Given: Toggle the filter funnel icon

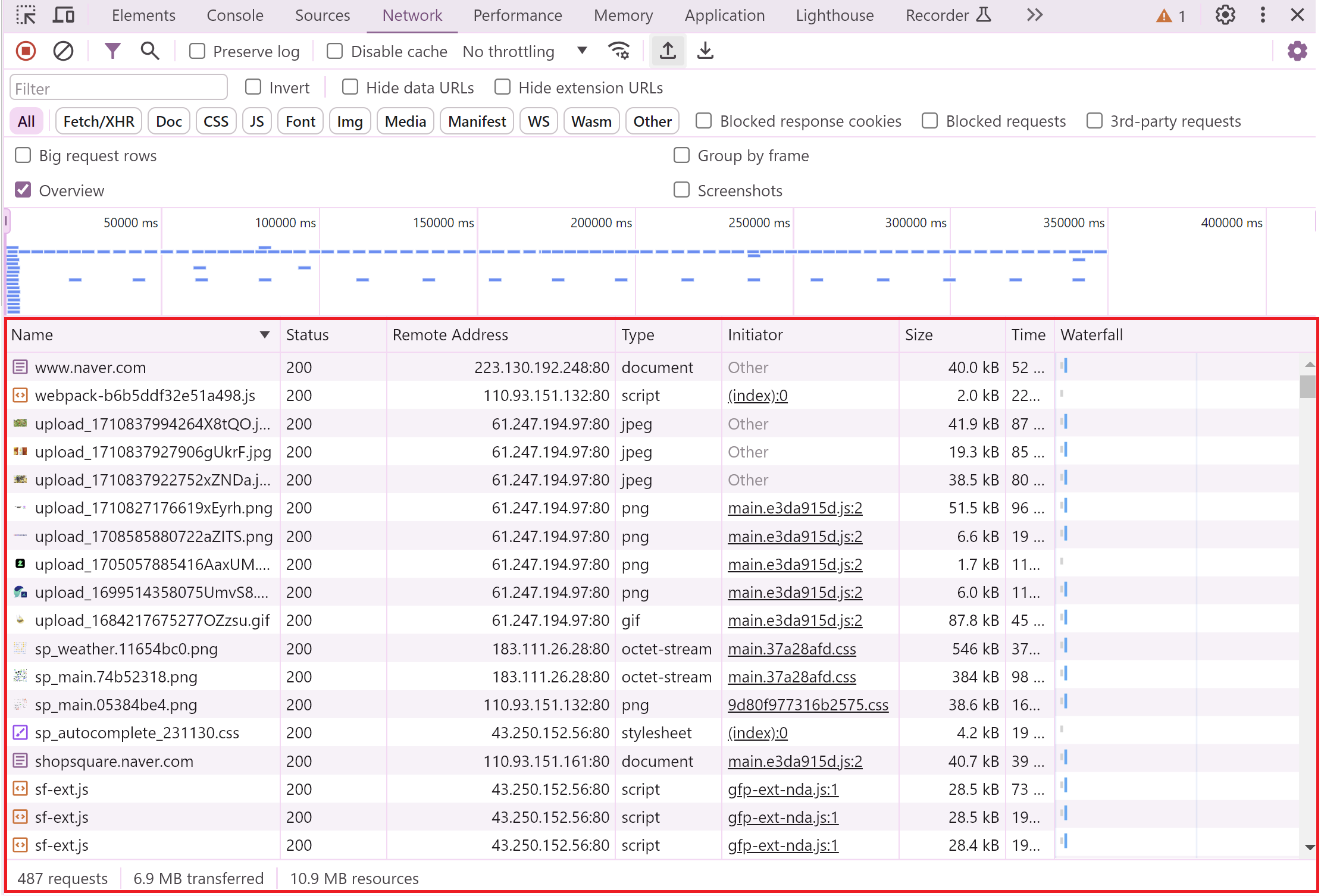Looking at the screenshot, I should click(112, 51).
